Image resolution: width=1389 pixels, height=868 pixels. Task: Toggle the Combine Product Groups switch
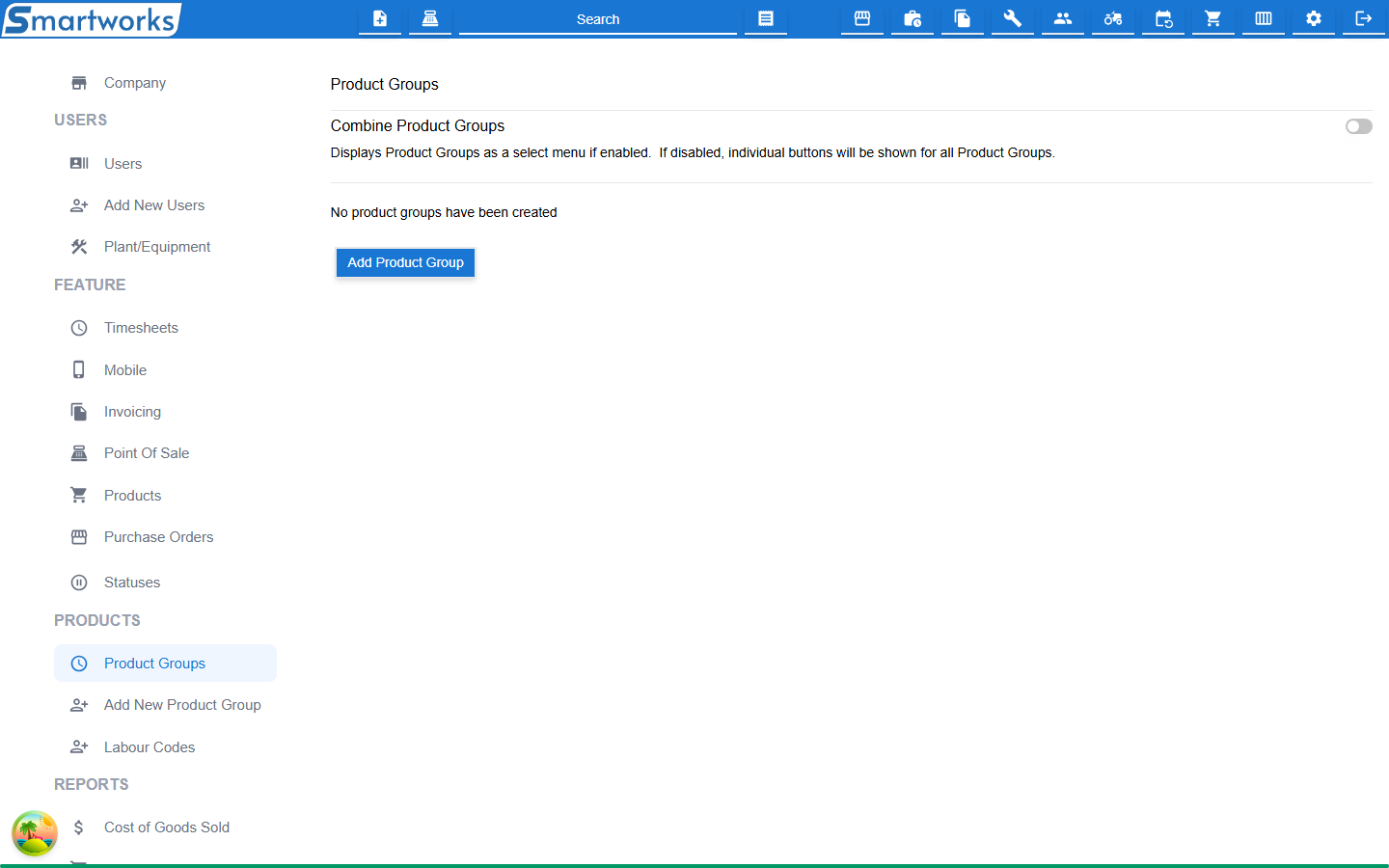1359,126
